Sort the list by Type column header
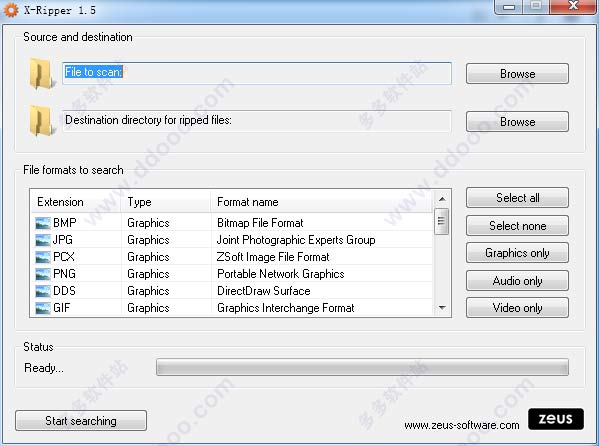The width and height of the screenshot is (599, 446). [x=166, y=201]
